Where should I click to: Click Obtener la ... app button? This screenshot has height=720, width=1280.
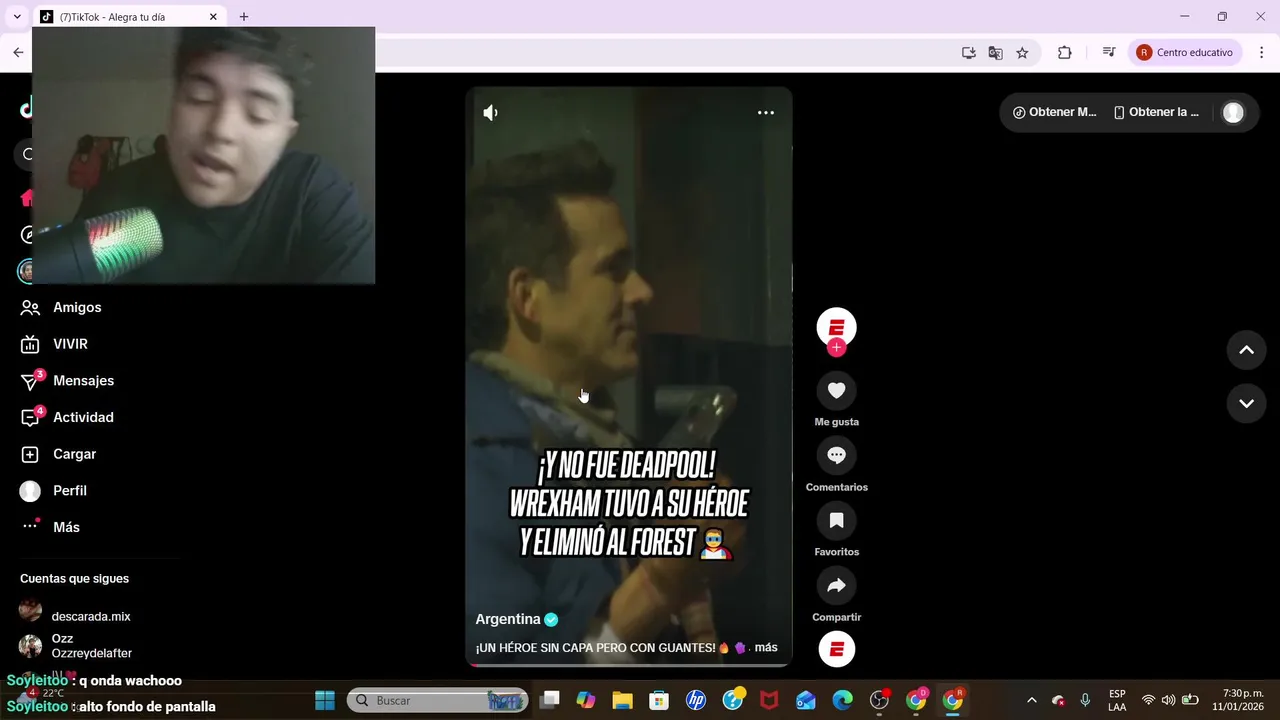(x=1157, y=112)
